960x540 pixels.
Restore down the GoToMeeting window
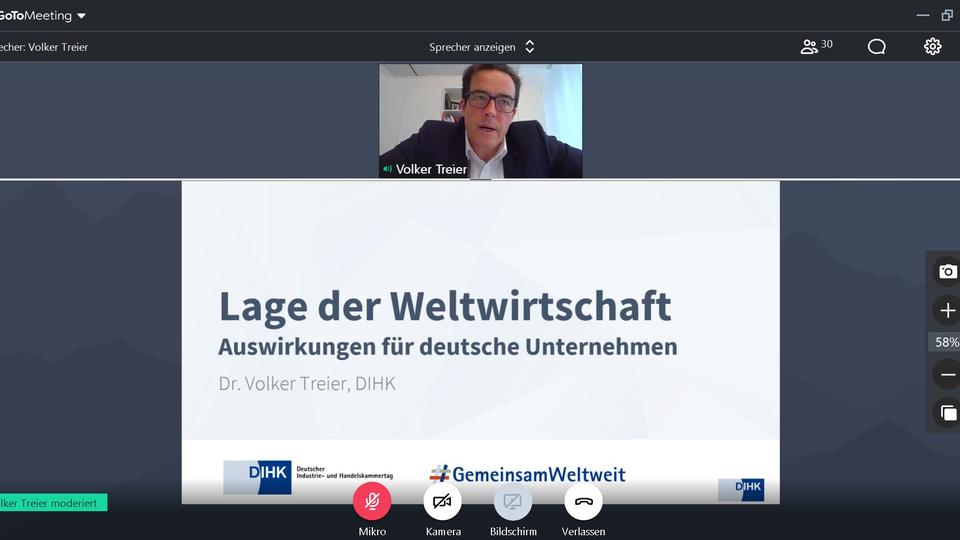[x=948, y=15]
